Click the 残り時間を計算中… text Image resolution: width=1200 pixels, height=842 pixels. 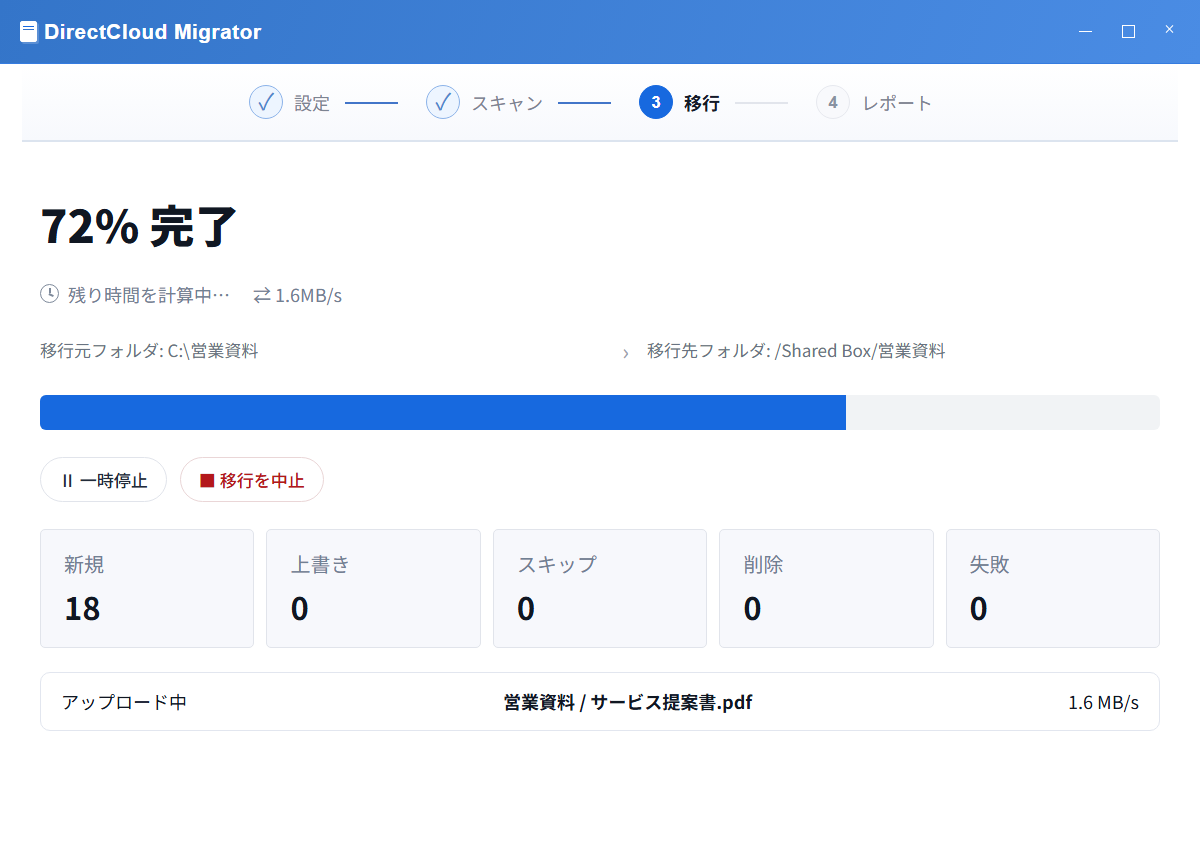click(149, 295)
